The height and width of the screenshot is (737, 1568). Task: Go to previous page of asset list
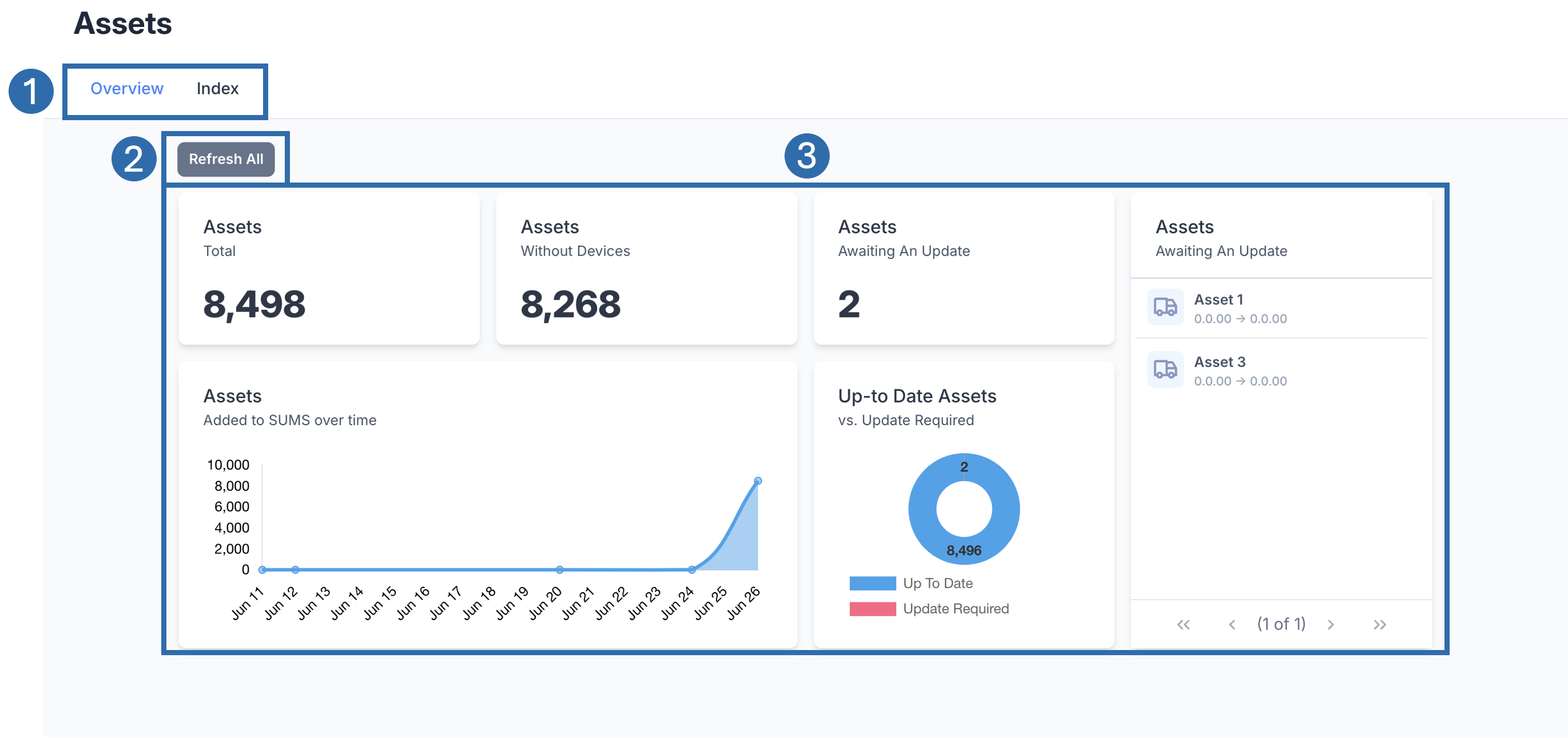tap(1231, 624)
